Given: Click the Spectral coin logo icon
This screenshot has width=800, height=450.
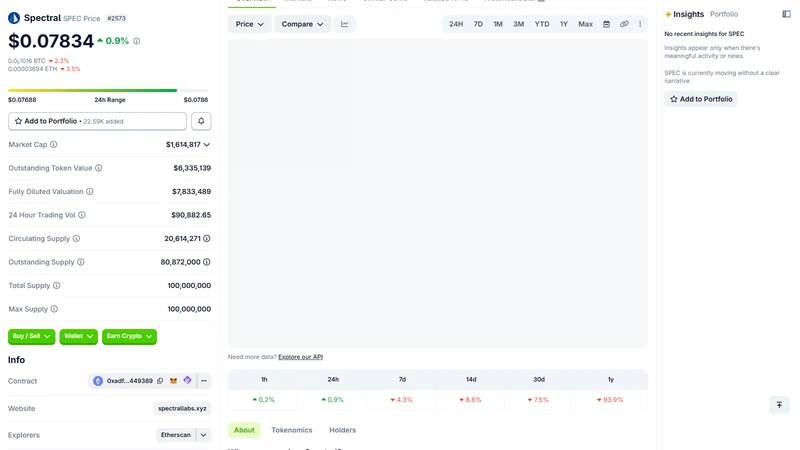Looking at the screenshot, I should [x=14, y=18].
